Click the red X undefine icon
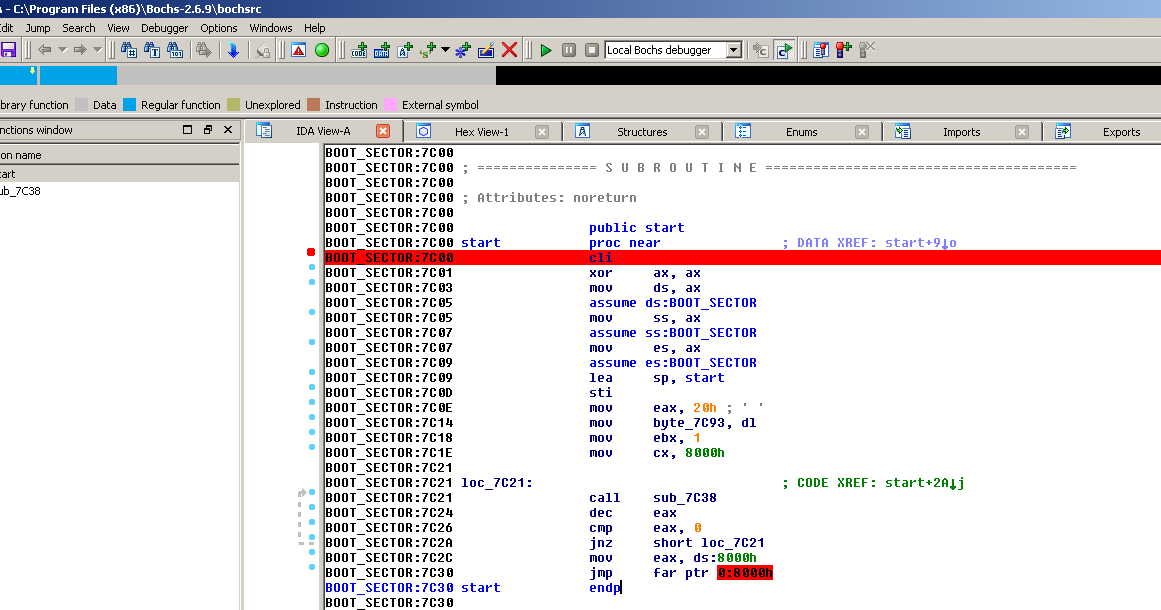 pos(509,48)
